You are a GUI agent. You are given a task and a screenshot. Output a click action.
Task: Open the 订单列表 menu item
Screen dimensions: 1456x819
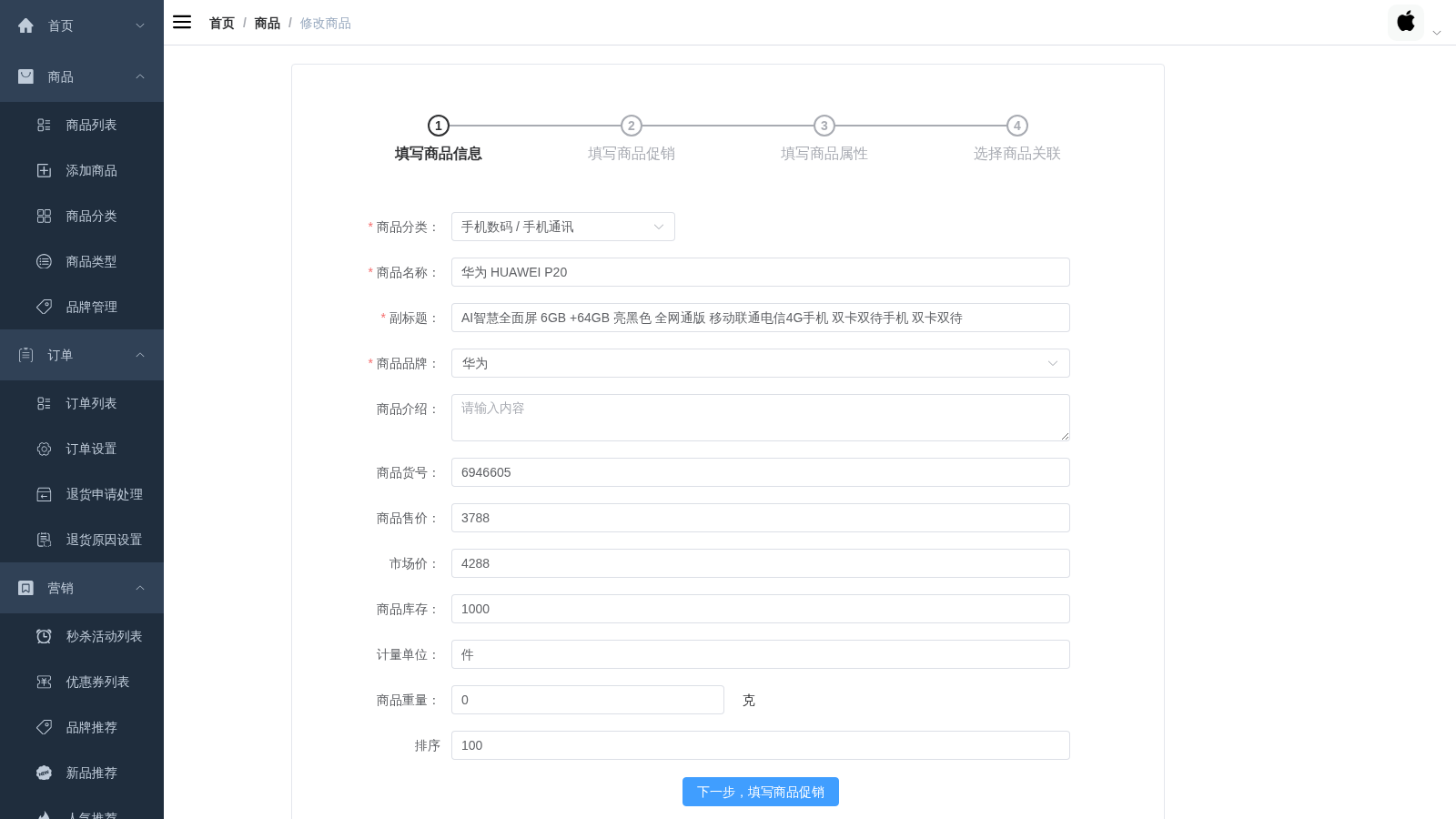tap(82, 403)
